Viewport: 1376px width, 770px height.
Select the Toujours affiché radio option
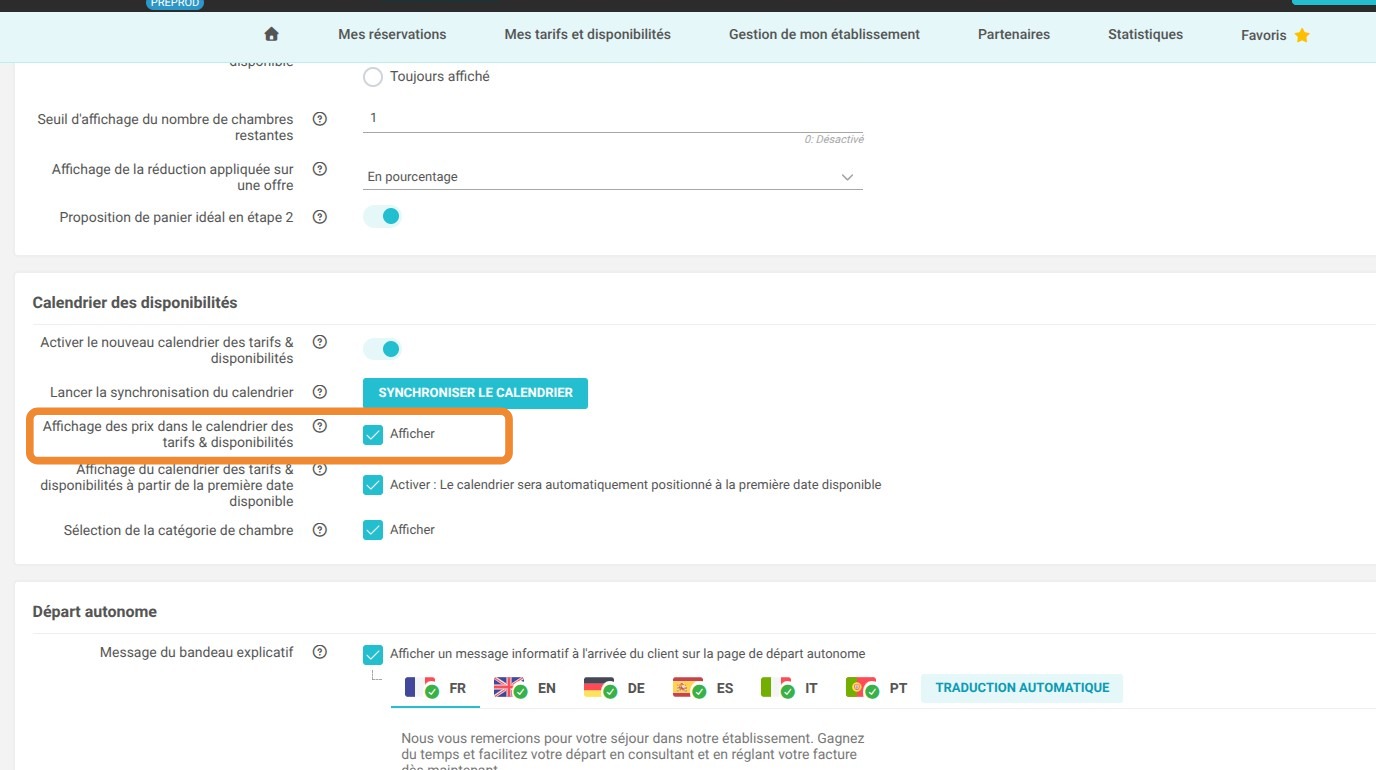[x=373, y=77]
